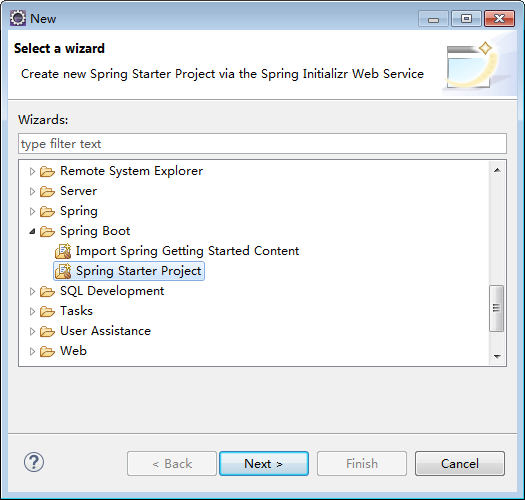Screen dimensions: 525x500
Task: Click the scrollbar down arrow in wizard list
Action: pyautogui.click(x=497, y=356)
